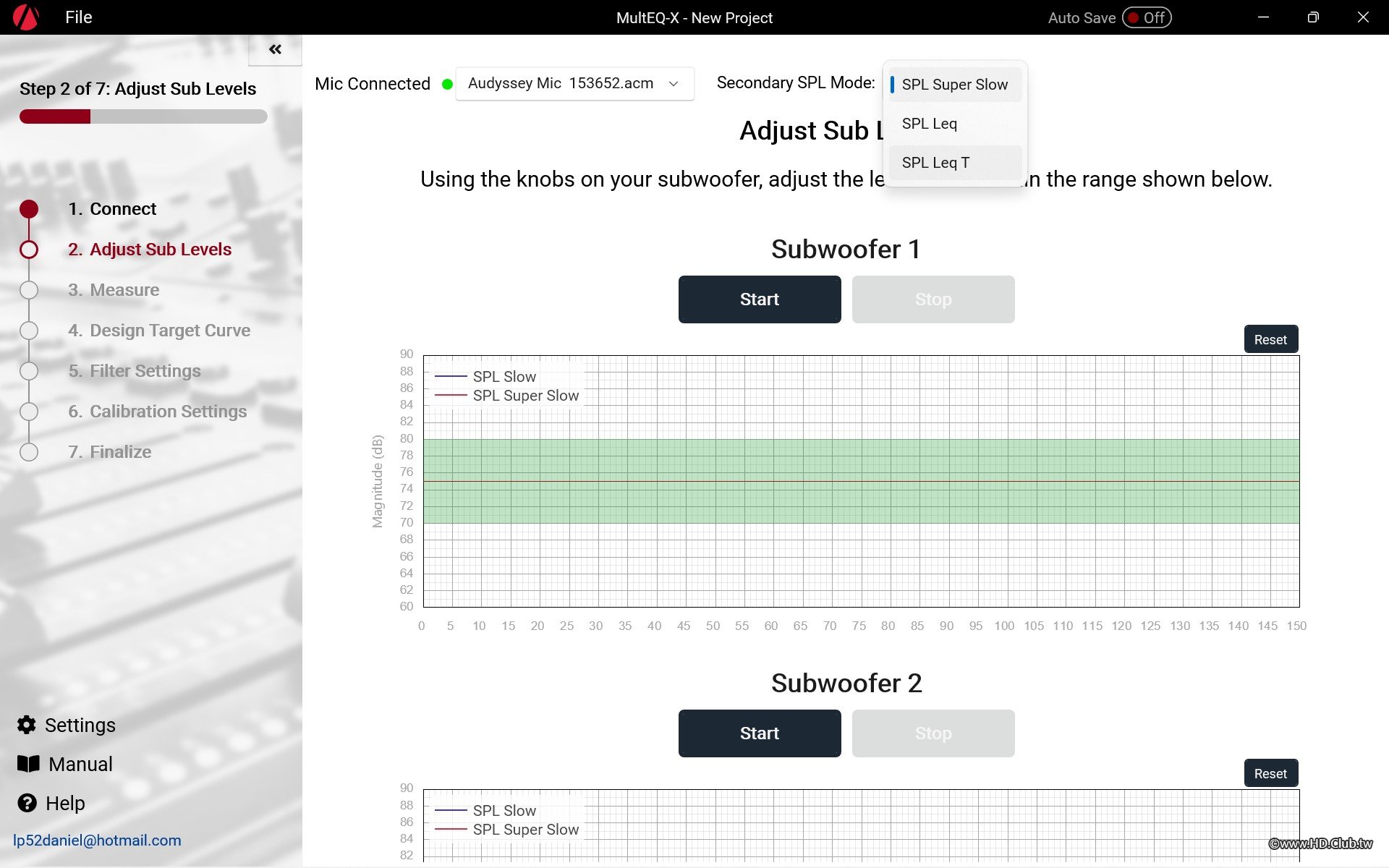The width and height of the screenshot is (1389, 868).
Task: Open the Audyssey Mic calibration file dropdown
Action: click(575, 84)
